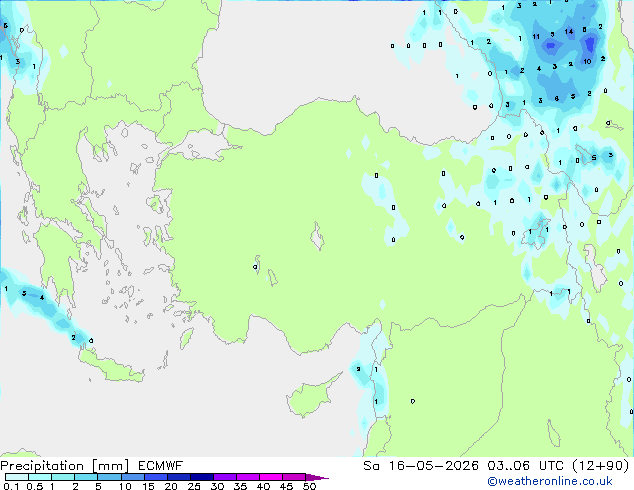
Task: Pick the dark navy 25 to 30 swatch
Action: (x=202, y=477)
